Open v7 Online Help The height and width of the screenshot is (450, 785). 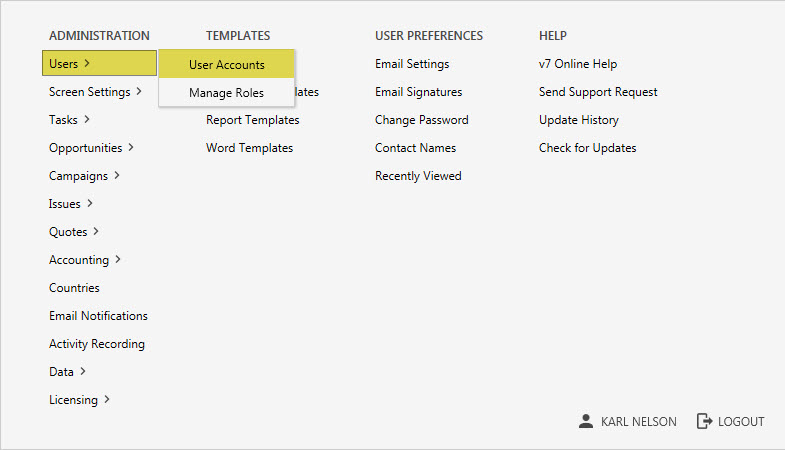(x=578, y=64)
